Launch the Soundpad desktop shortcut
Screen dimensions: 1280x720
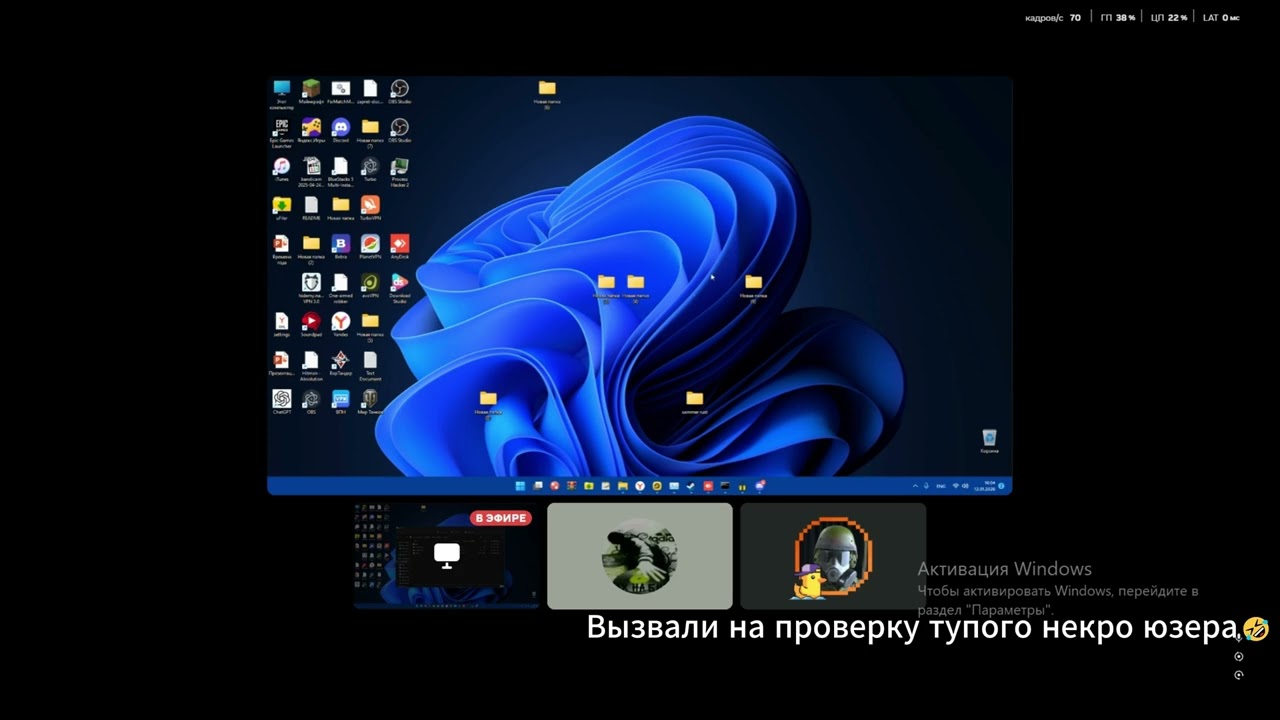point(311,325)
